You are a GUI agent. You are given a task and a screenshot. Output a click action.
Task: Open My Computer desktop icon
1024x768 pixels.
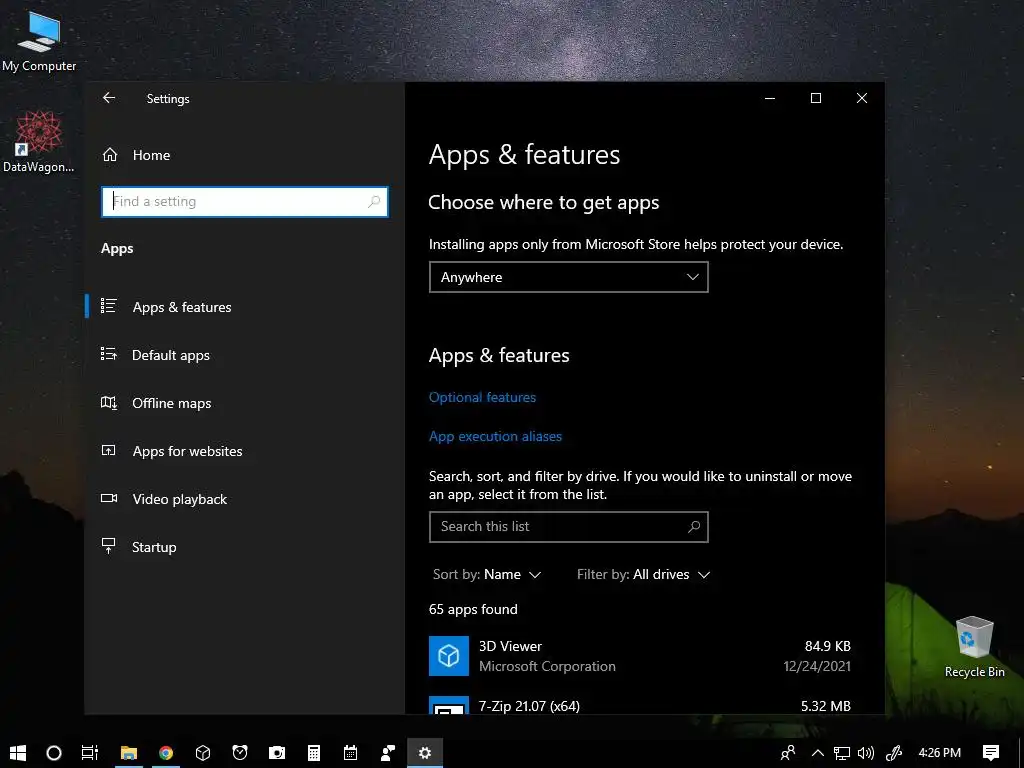tap(39, 40)
